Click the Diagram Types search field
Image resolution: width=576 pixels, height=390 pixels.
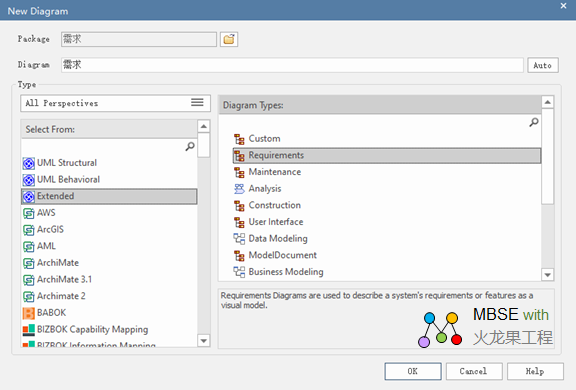pyautogui.click(x=380, y=122)
